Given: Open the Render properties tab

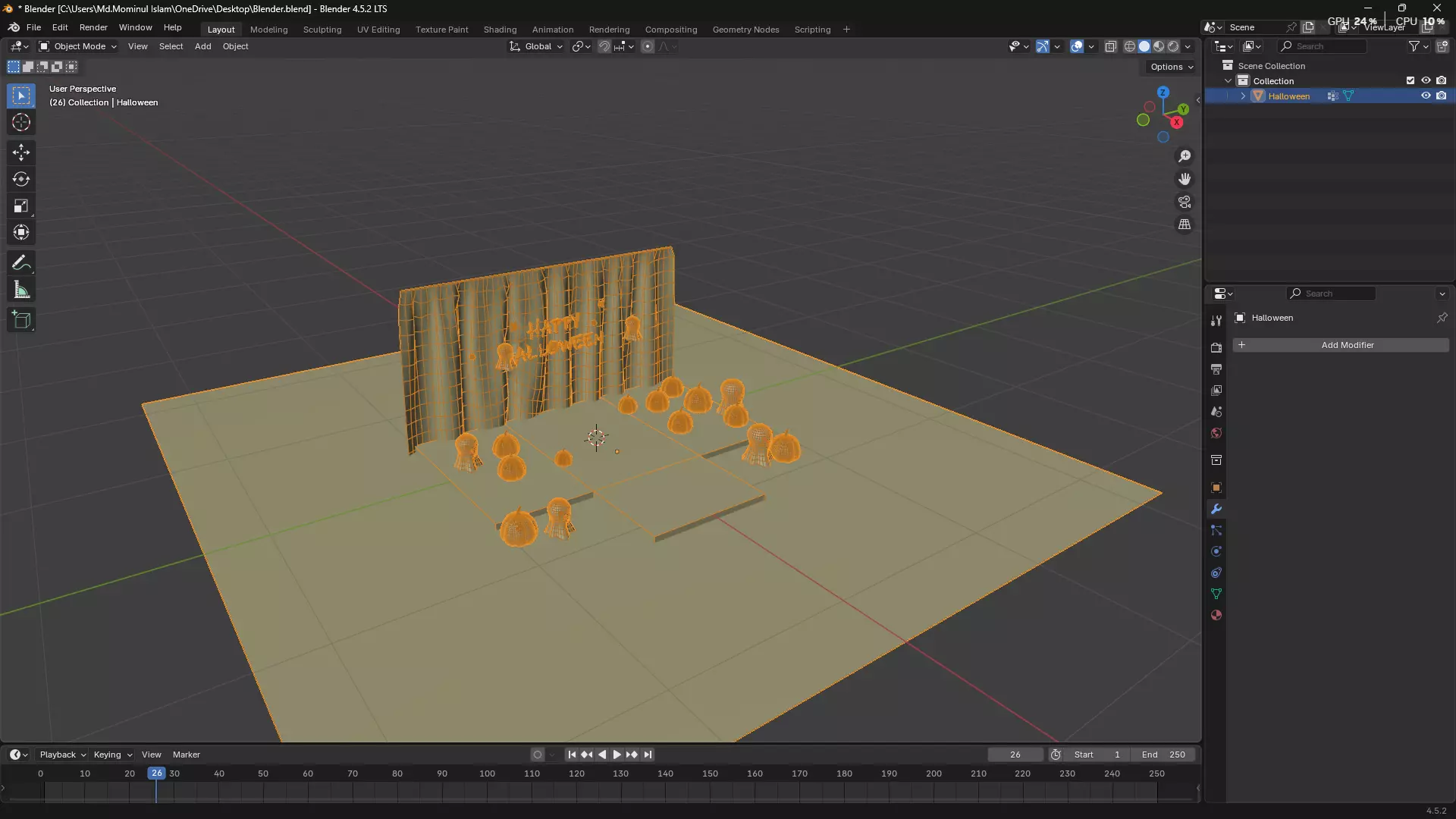Looking at the screenshot, I should click(x=1216, y=347).
